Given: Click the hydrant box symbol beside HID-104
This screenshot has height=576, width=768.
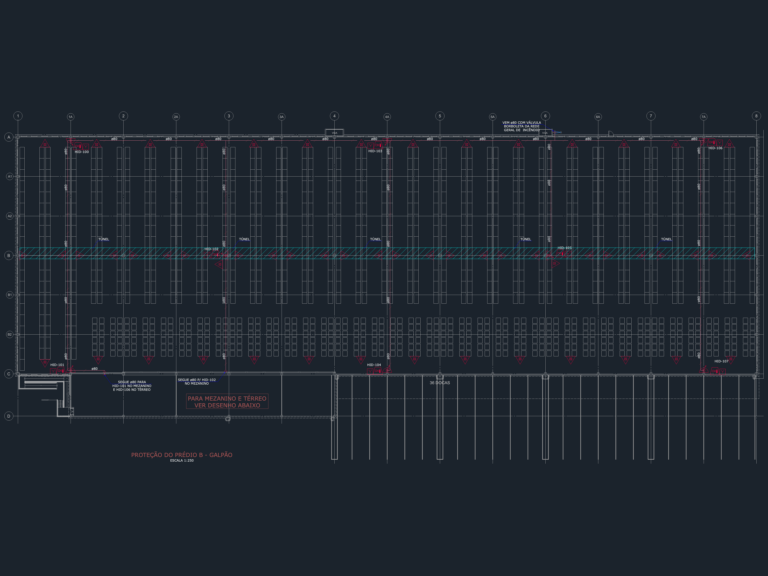Looking at the screenshot, I should pyautogui.click(x=376, y=371).
